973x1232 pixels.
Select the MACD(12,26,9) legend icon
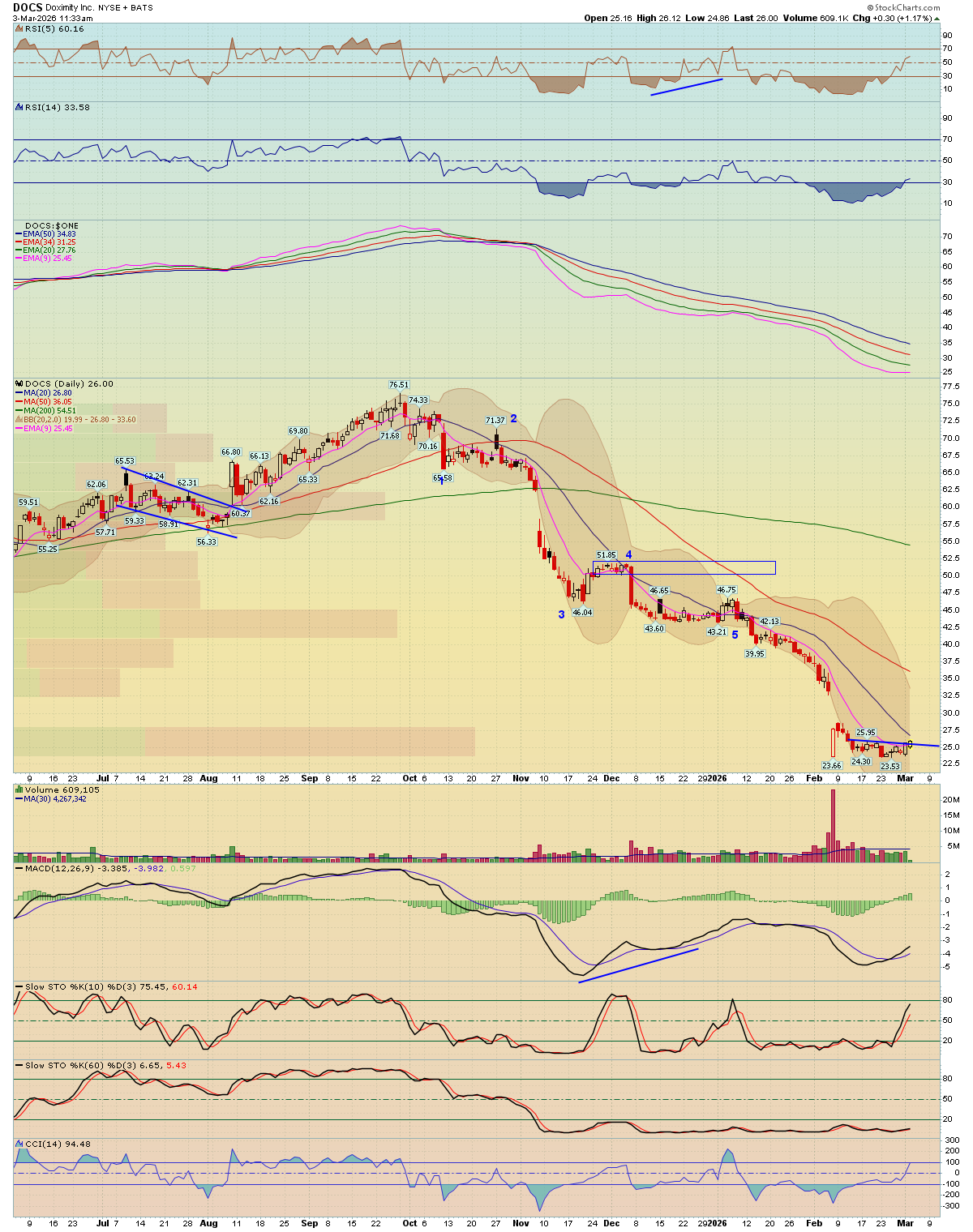pyautogui.click(x=19, y=868)
